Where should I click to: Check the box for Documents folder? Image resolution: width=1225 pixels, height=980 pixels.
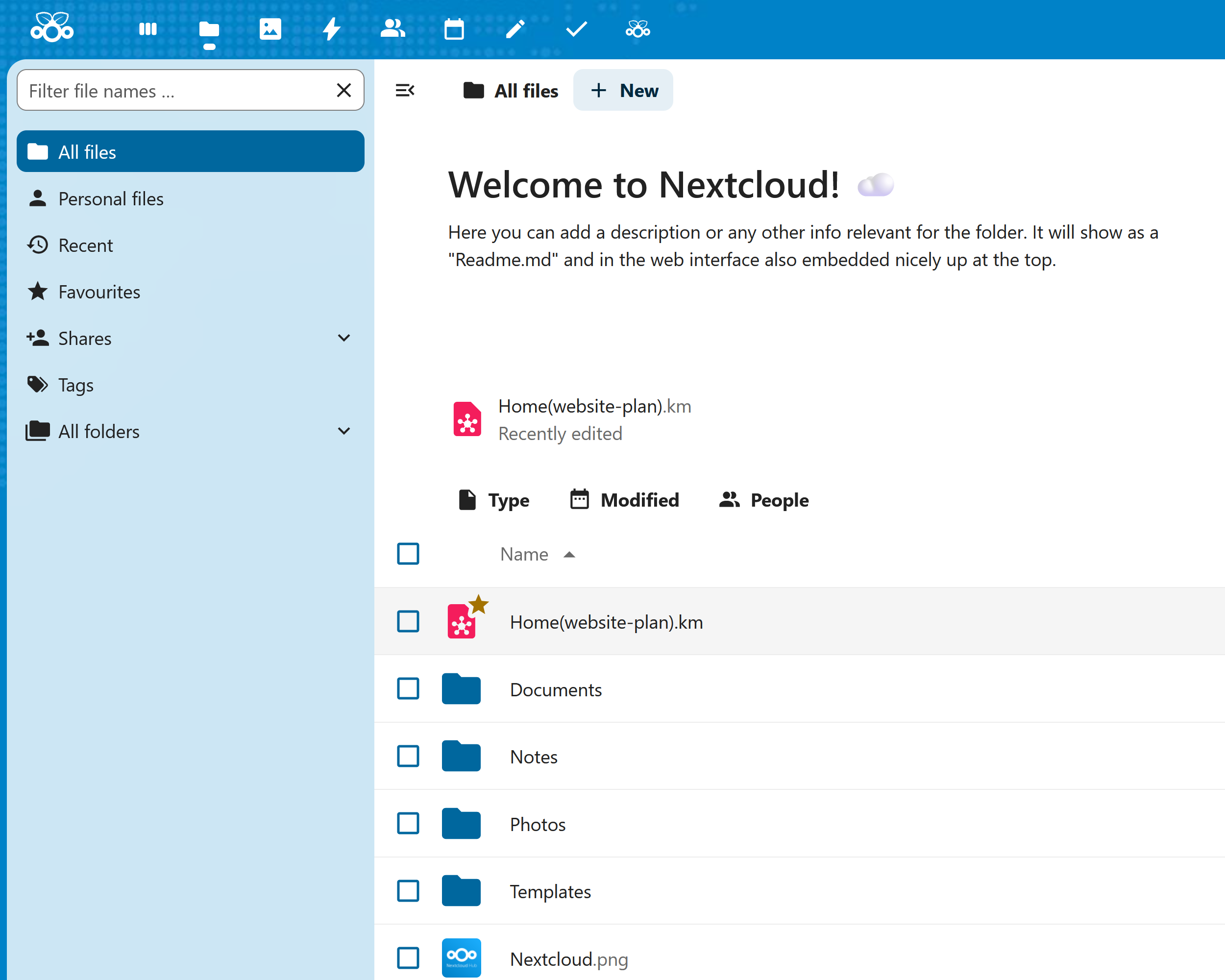[408, 688]
